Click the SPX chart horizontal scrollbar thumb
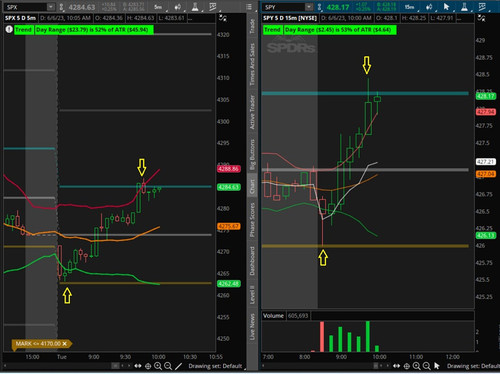Viewport: 500px width, 374px height. click(115, 366)
